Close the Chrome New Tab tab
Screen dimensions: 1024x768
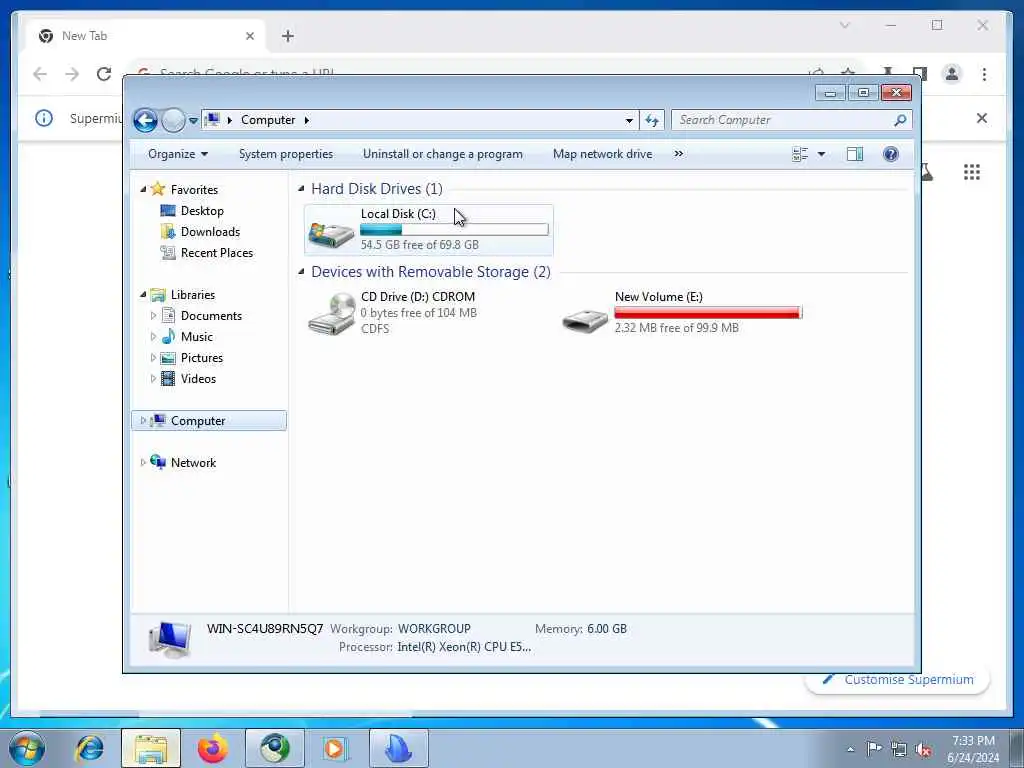pyautogui.click(x=249, y=36)
